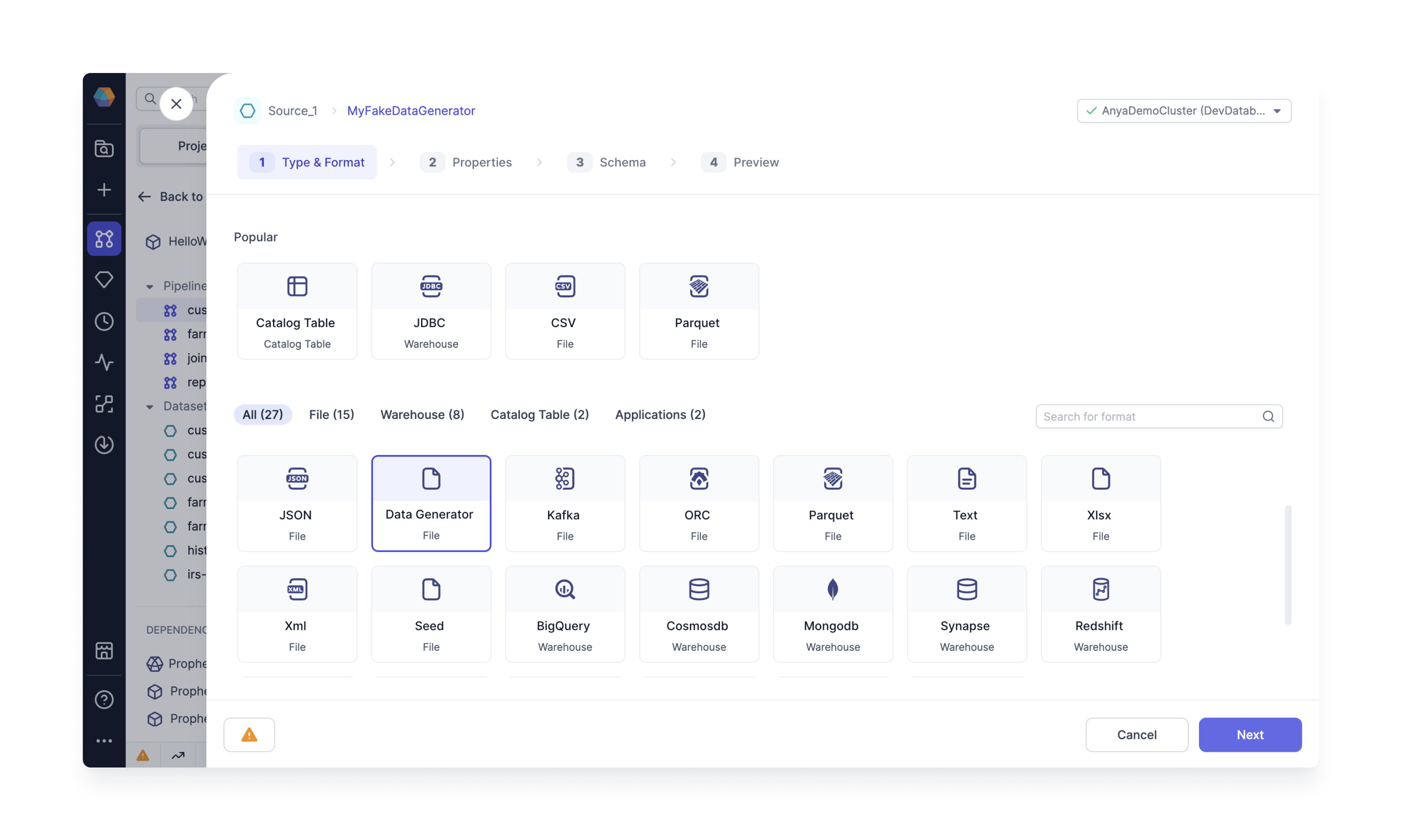The image size is (1402, 840).
Task: Pick the Xml File format card
Action: click(297, 614)
